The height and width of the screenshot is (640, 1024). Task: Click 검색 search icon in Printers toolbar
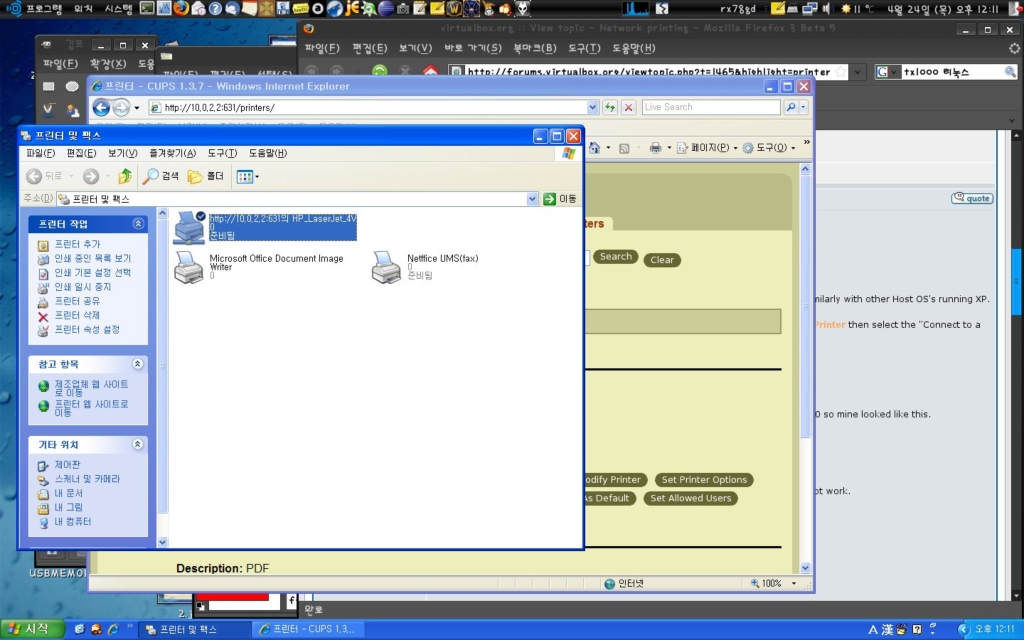(x=161, y=176)
